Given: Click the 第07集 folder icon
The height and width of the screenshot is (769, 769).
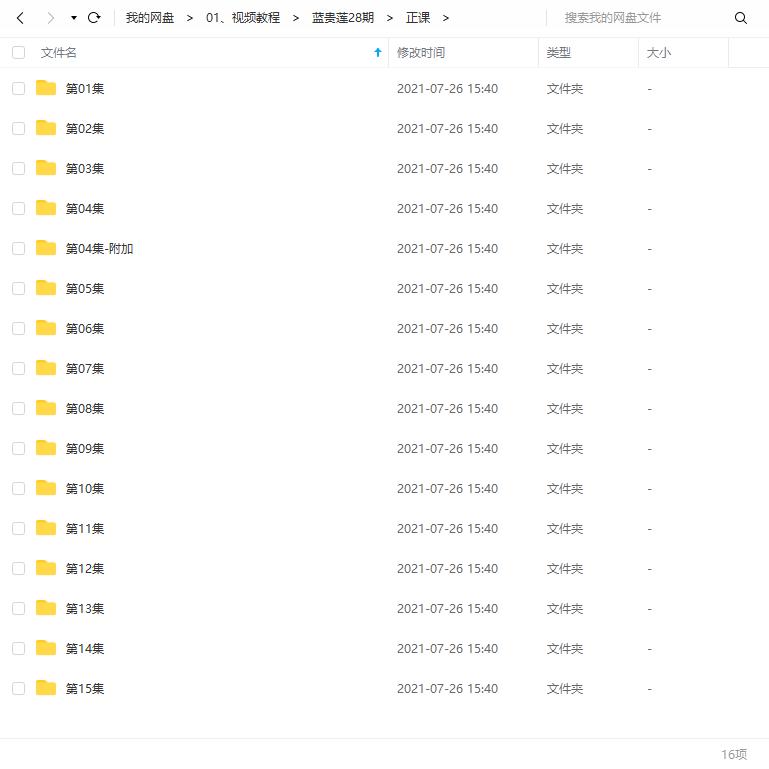Looking at the screenshot, I should 46,368.
